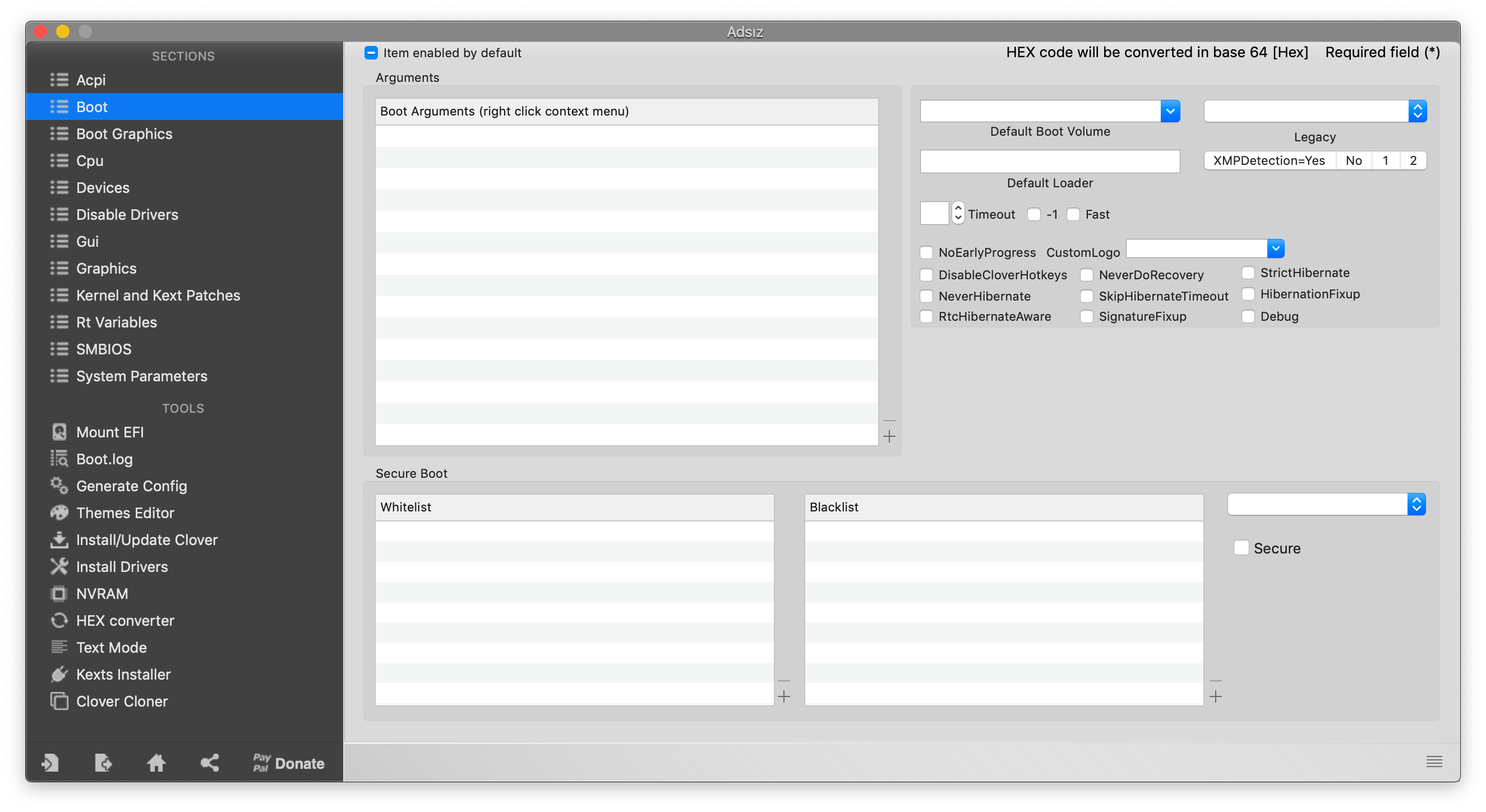The image size is (1486, 812).
Task: Enable the NeverHibernate checkbox
Action: (x=926, y=296)
